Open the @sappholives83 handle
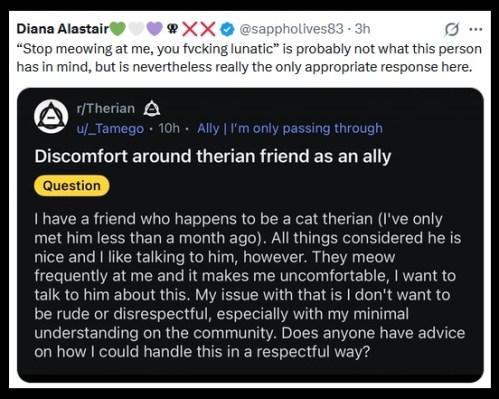The width and height of the screenshot is (499, 399). tap(291, 29)
